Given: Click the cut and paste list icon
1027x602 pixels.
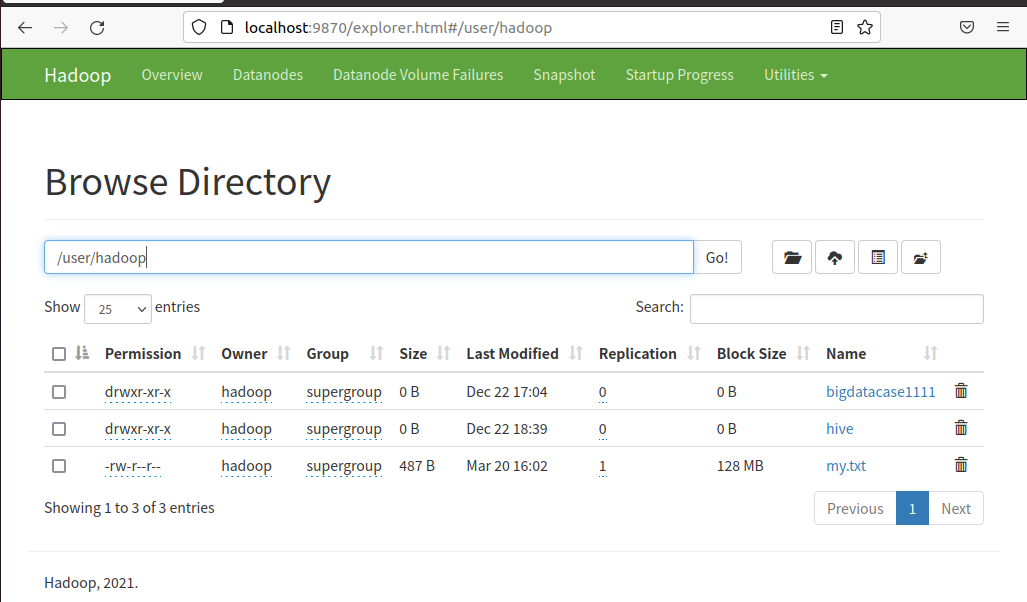Looking at the screenshot, I should [878, 258].
